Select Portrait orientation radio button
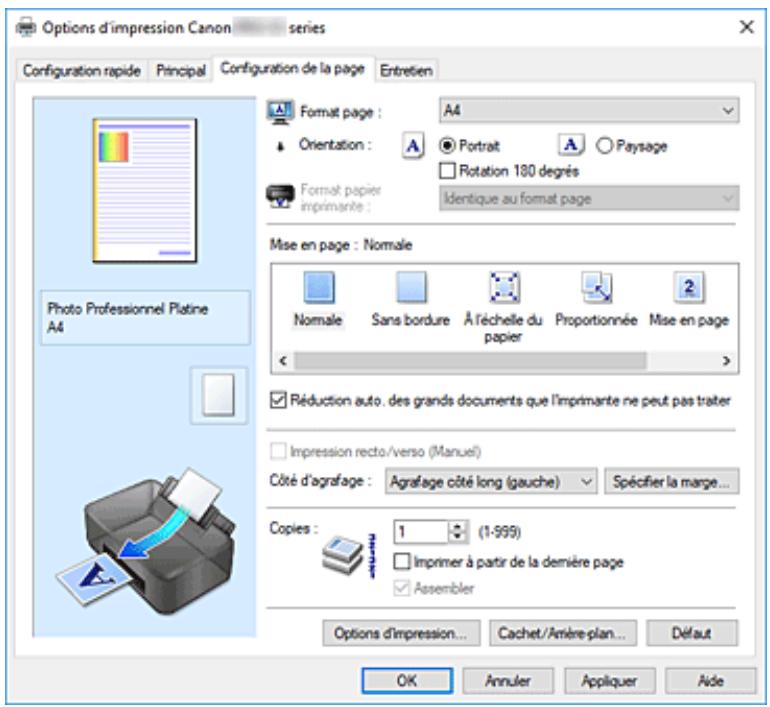770x707 pixels. [446, 146]
